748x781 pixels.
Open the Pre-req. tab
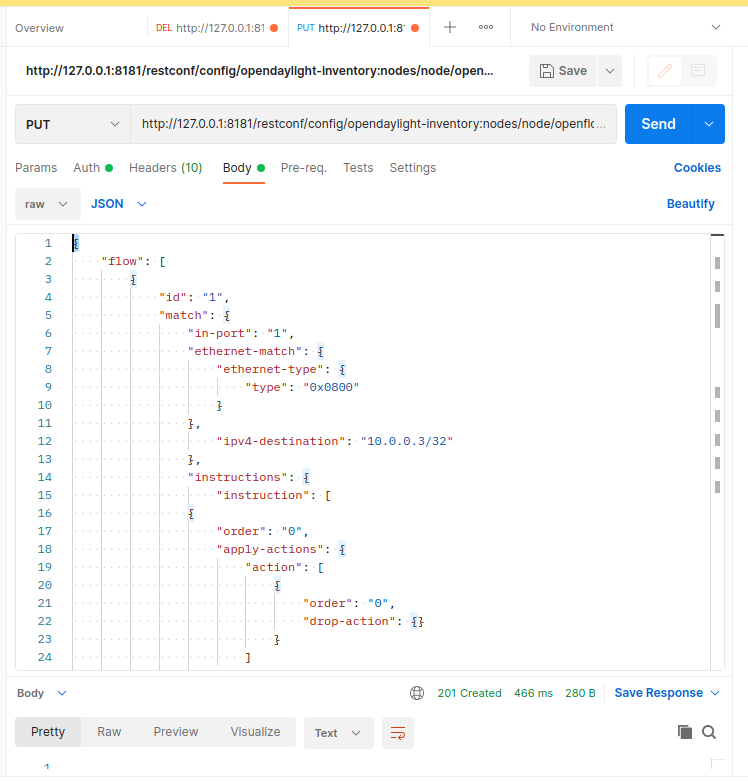point(303,168)
